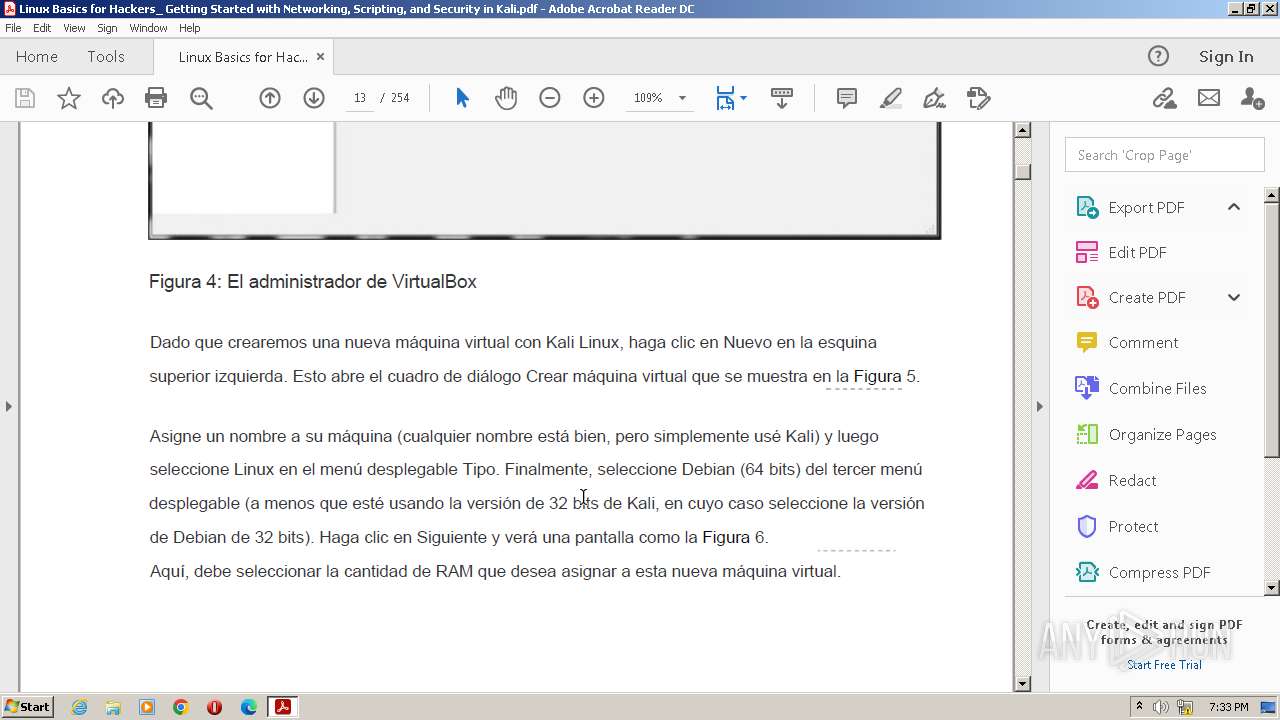The width and height of the screenshot is (1280, 720).
Task: Open the page fit options dropdown arrow
Action: point(743,98)
